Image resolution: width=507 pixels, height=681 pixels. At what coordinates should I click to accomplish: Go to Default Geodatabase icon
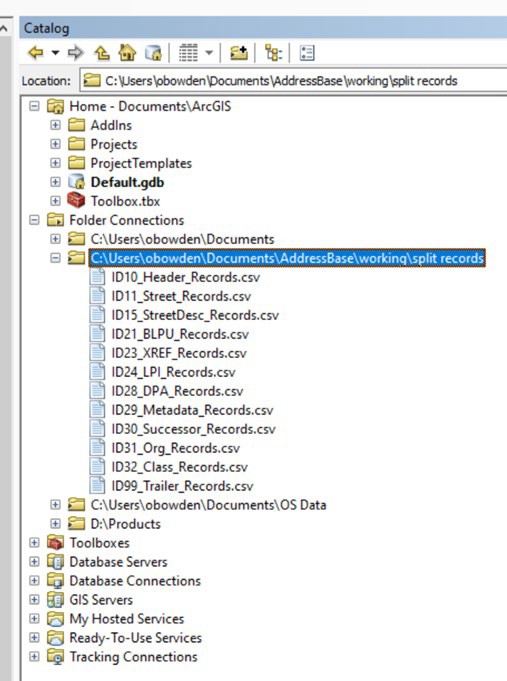[x=153, y=53]
